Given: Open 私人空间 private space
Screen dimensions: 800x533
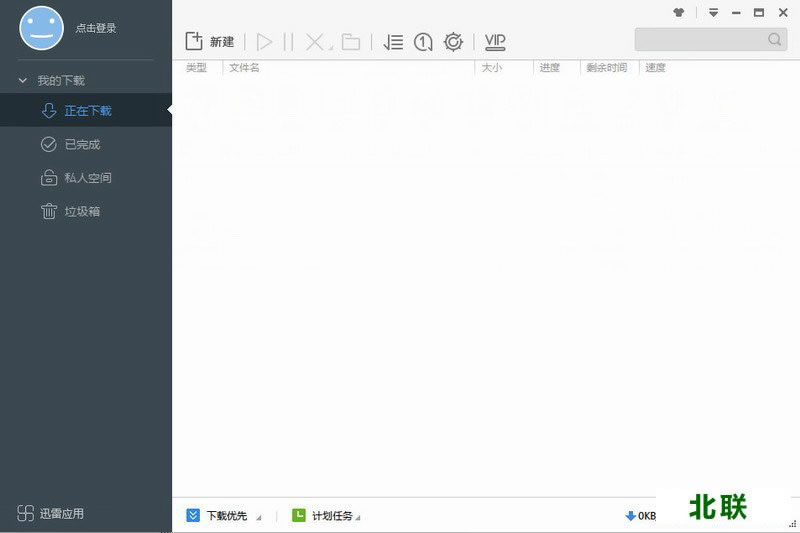Looking at the screenshot, I should 87,178.
